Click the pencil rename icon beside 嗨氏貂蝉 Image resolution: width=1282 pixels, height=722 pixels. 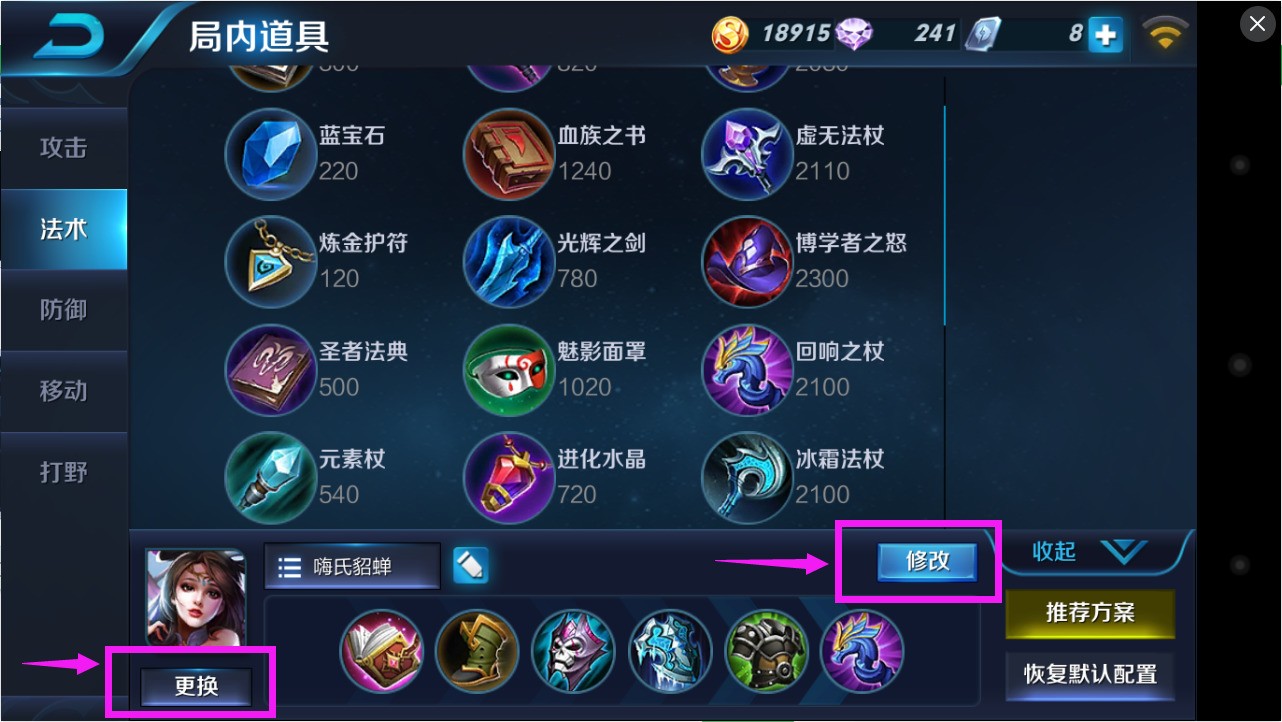470,565
